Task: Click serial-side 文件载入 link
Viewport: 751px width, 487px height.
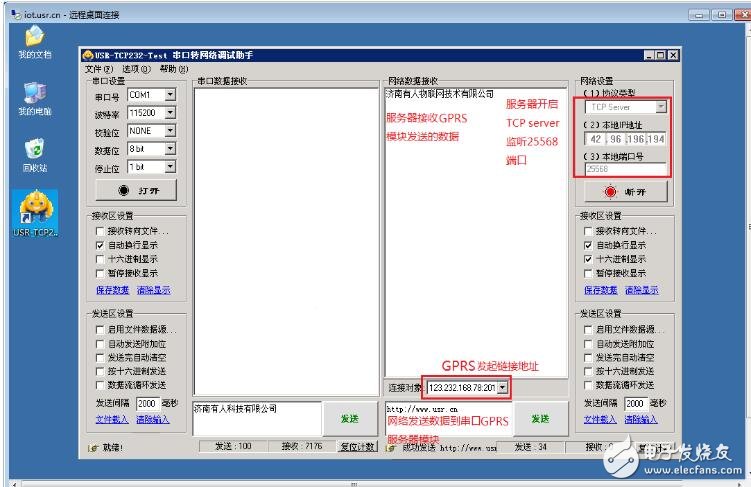Action: click(112, 419)
